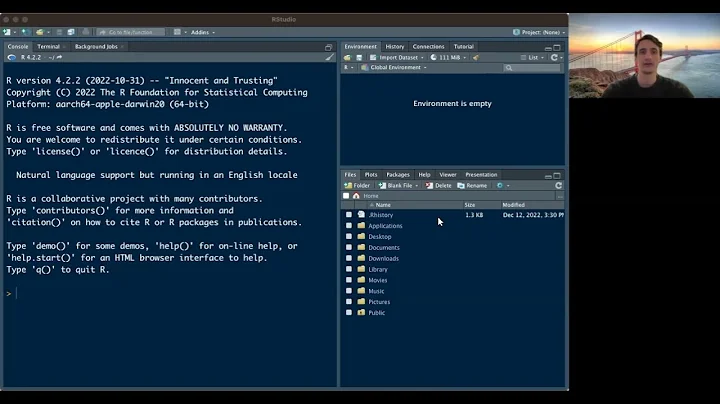Save the workspace using the disk icon

point(359,57)
